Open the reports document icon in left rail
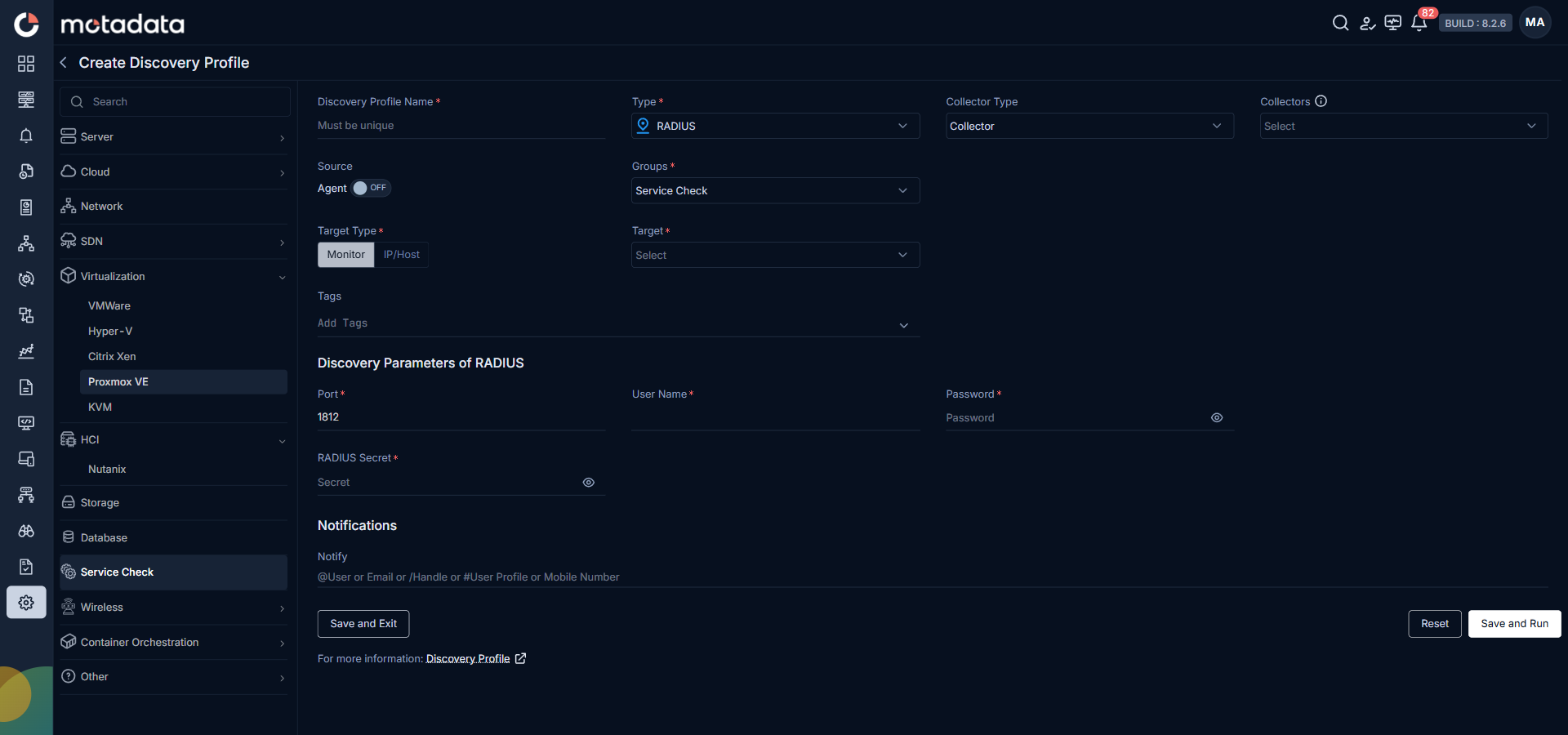This screenshot has height=735, width=1568. [26, 387]
